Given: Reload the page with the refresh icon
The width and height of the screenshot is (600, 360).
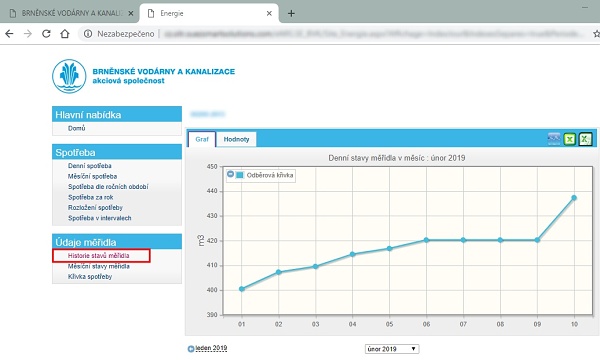Looking at the screenshot, I should (x=46, y=34).
